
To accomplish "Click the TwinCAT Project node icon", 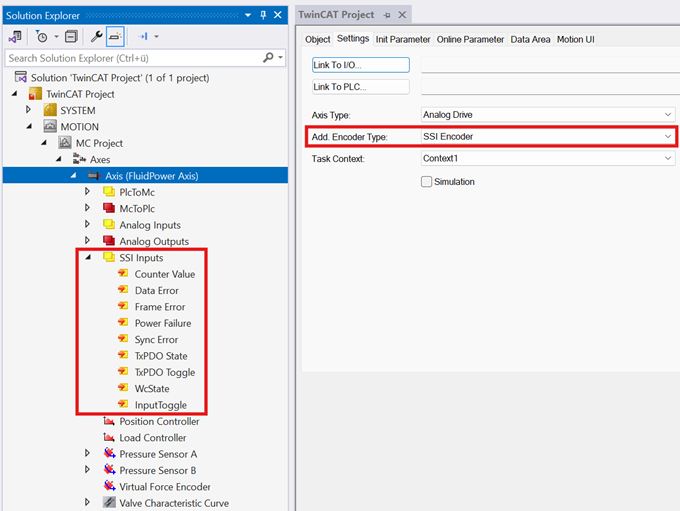I will 35,94.
